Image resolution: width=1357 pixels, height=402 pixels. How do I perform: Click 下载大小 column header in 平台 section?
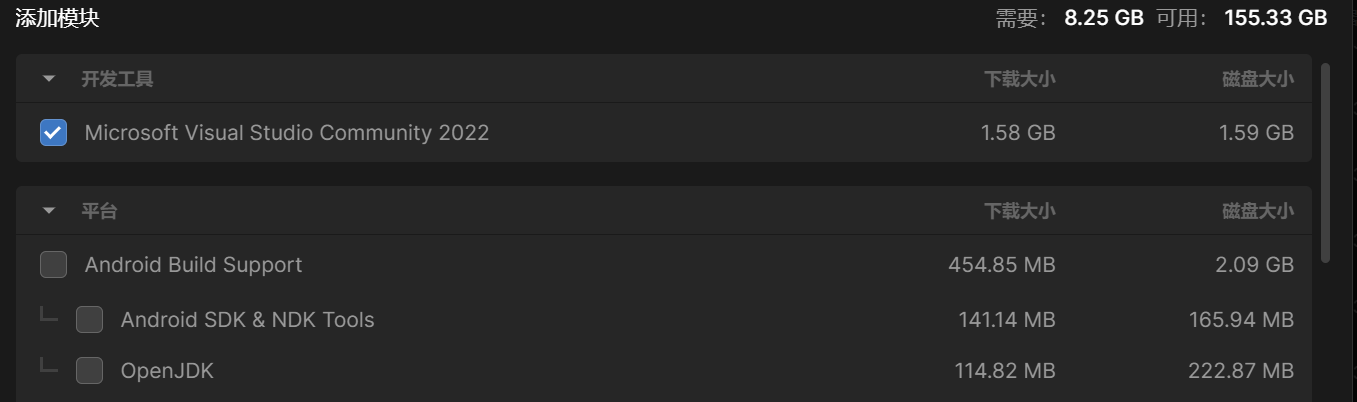pos(1019,211)
